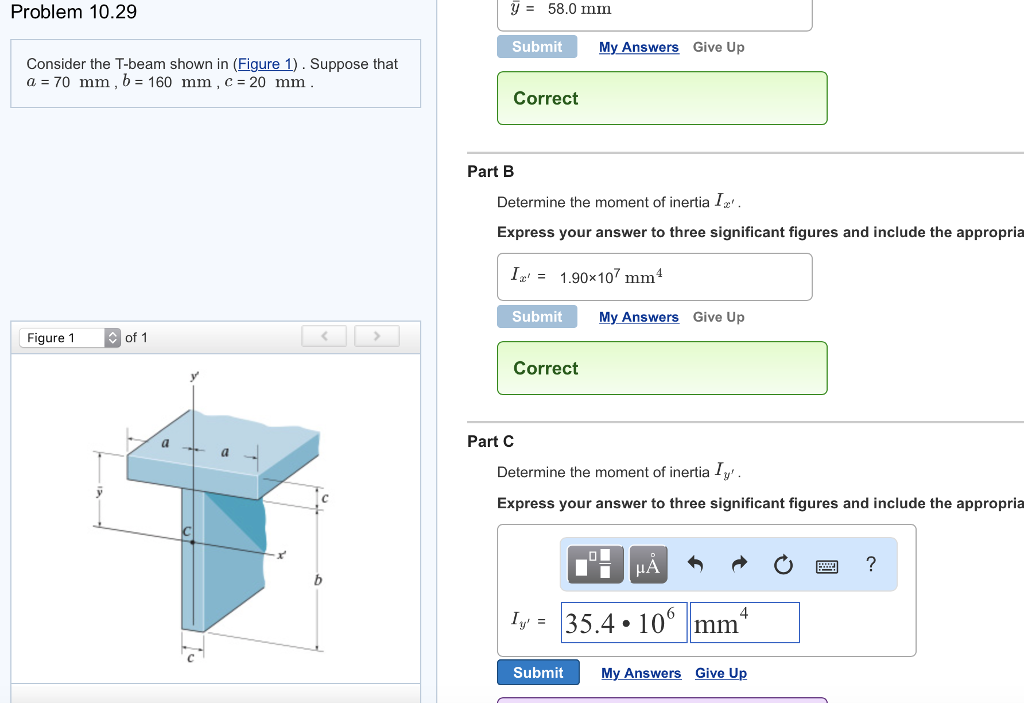
Task: Select the mm^4 units input box
Action: tap(744, 622)
